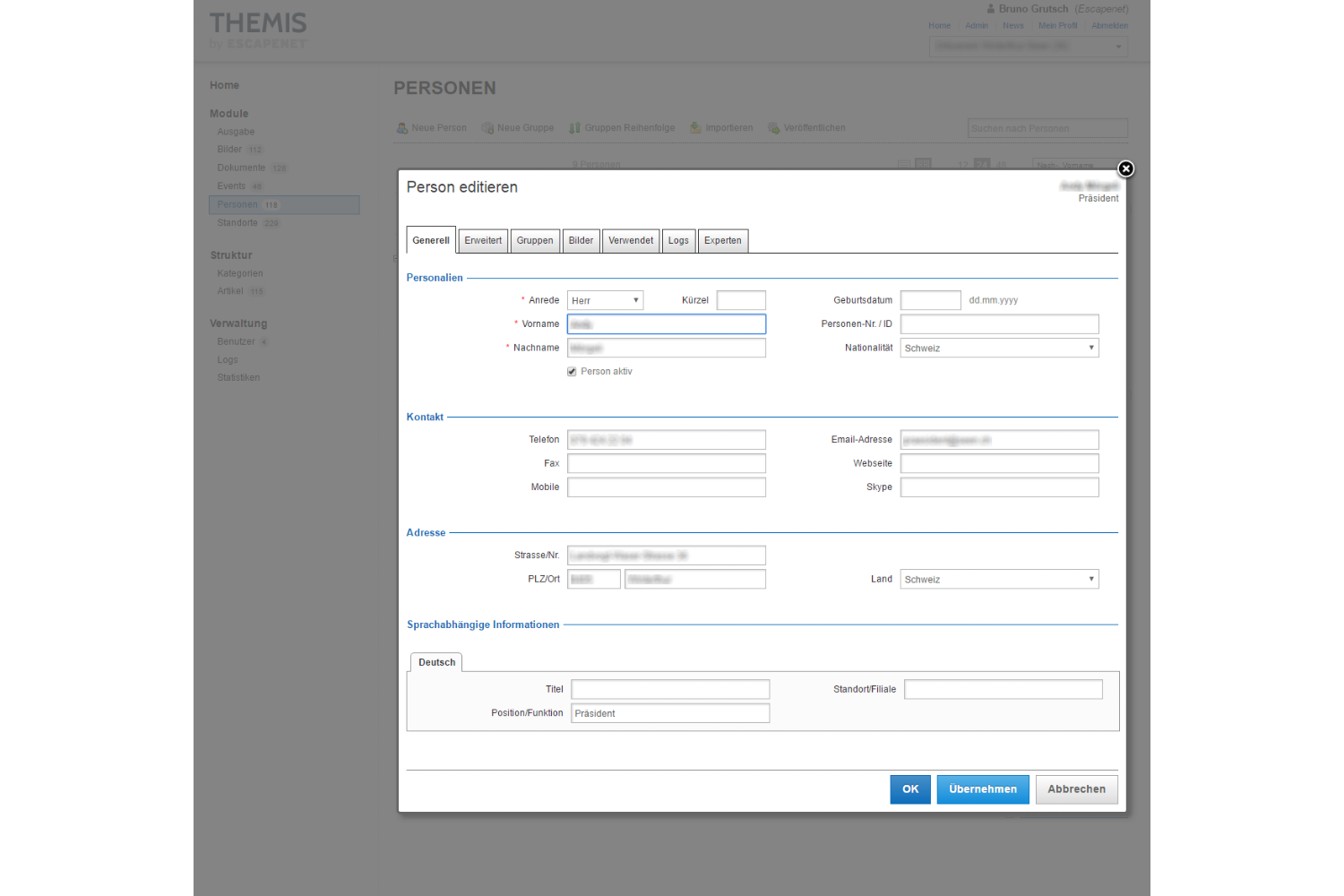Switch to the Erweitert tab
Screen dimensions: 1344x896
[x=483, y=241]
